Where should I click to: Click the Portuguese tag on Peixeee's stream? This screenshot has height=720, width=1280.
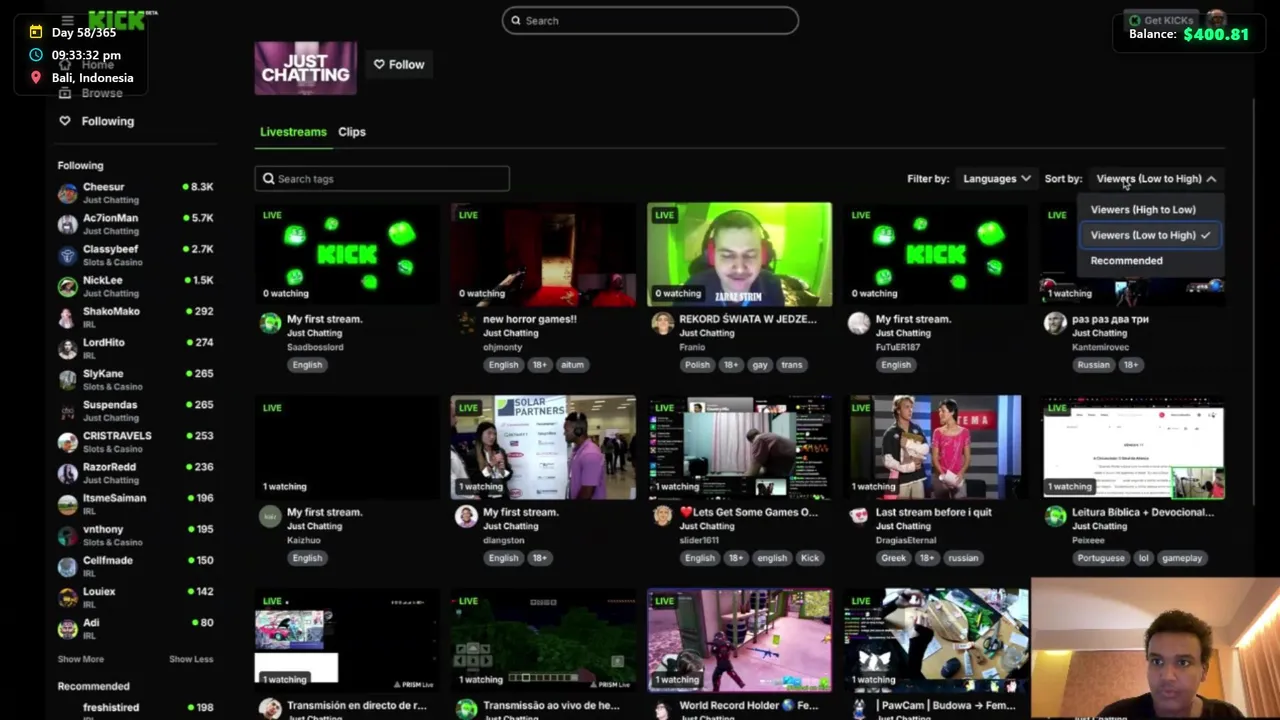tap(1101, 558)
